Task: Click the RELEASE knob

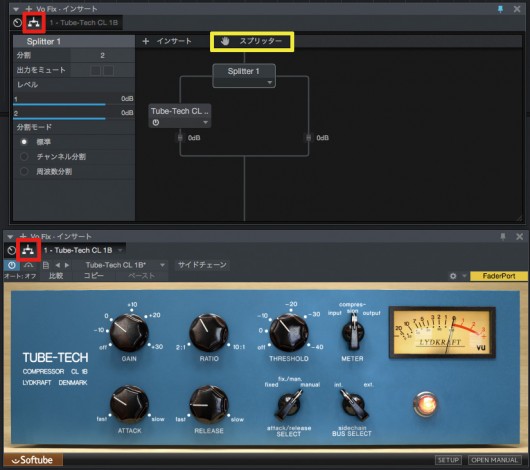Action: [209, 404]
